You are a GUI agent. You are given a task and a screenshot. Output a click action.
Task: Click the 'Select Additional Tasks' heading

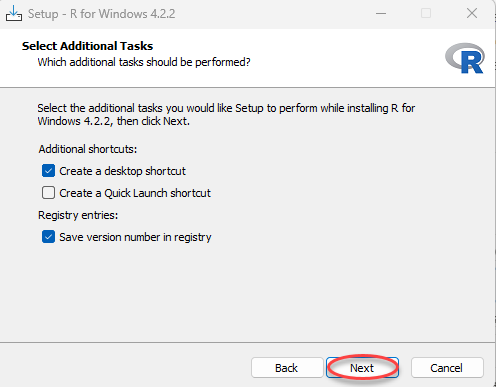coord(87,46)
